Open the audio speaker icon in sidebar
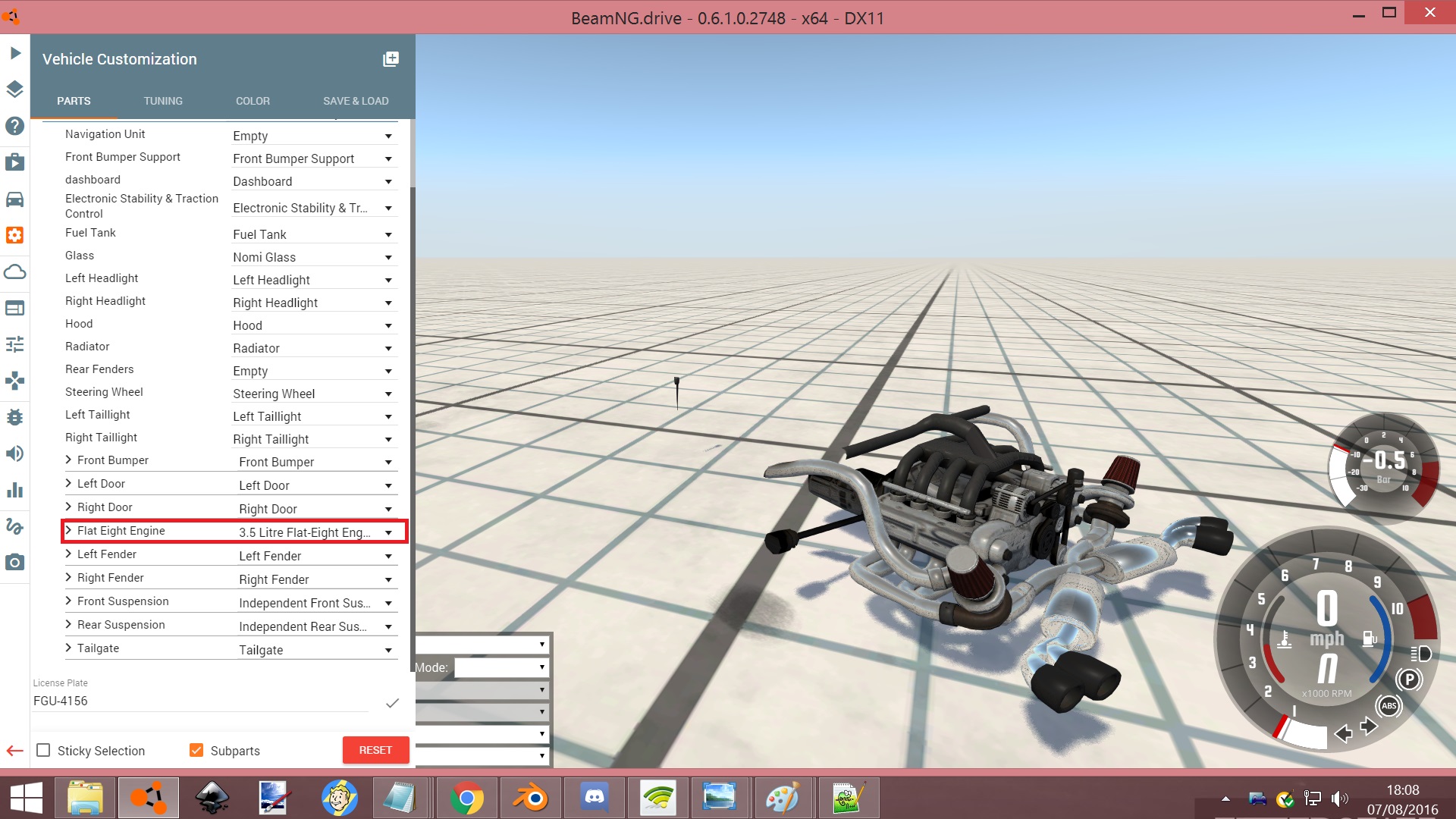The image size is (1456, 819). pyautogui.click(x=14, y=453)
